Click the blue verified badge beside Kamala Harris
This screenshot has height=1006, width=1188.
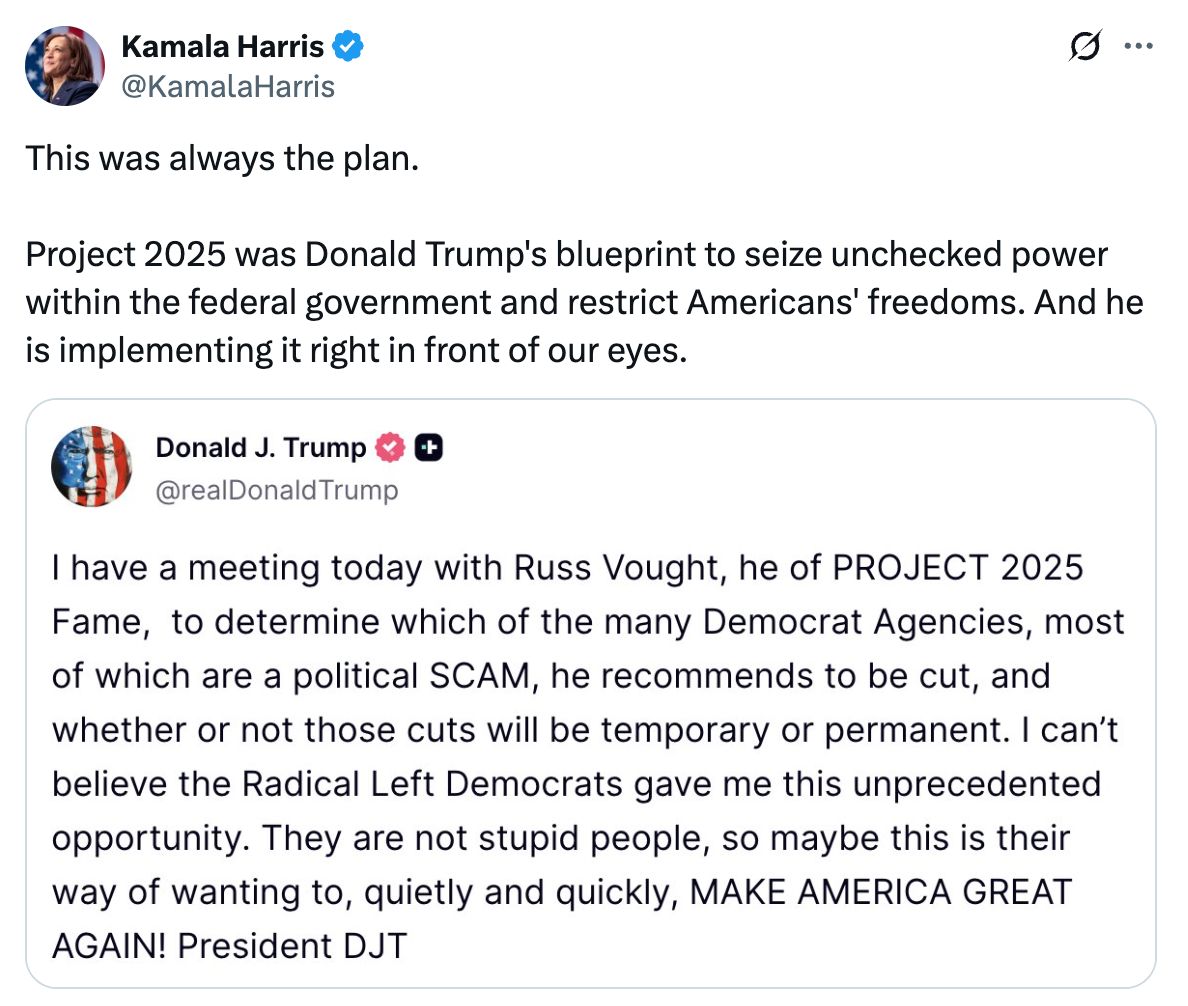349,46
